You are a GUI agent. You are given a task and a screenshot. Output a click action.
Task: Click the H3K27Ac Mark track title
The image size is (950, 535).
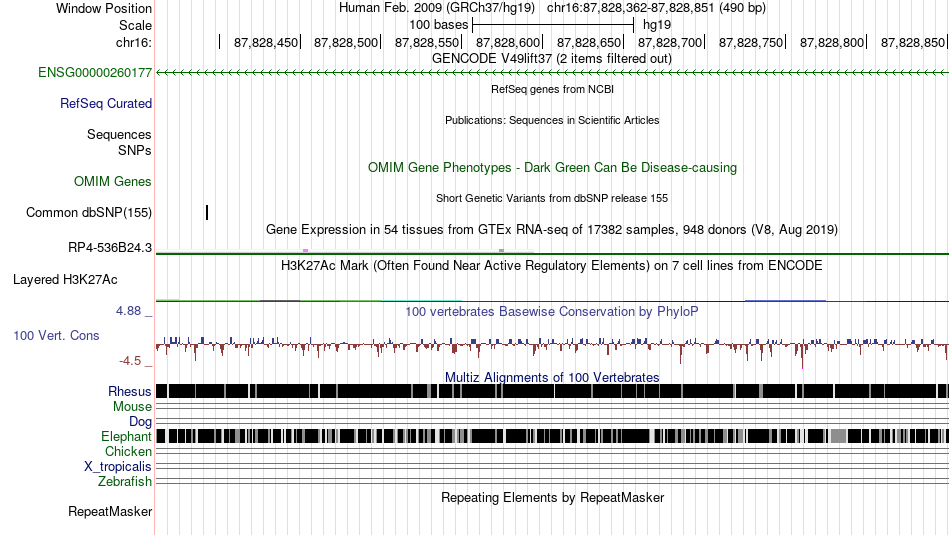tap(552, 266)
